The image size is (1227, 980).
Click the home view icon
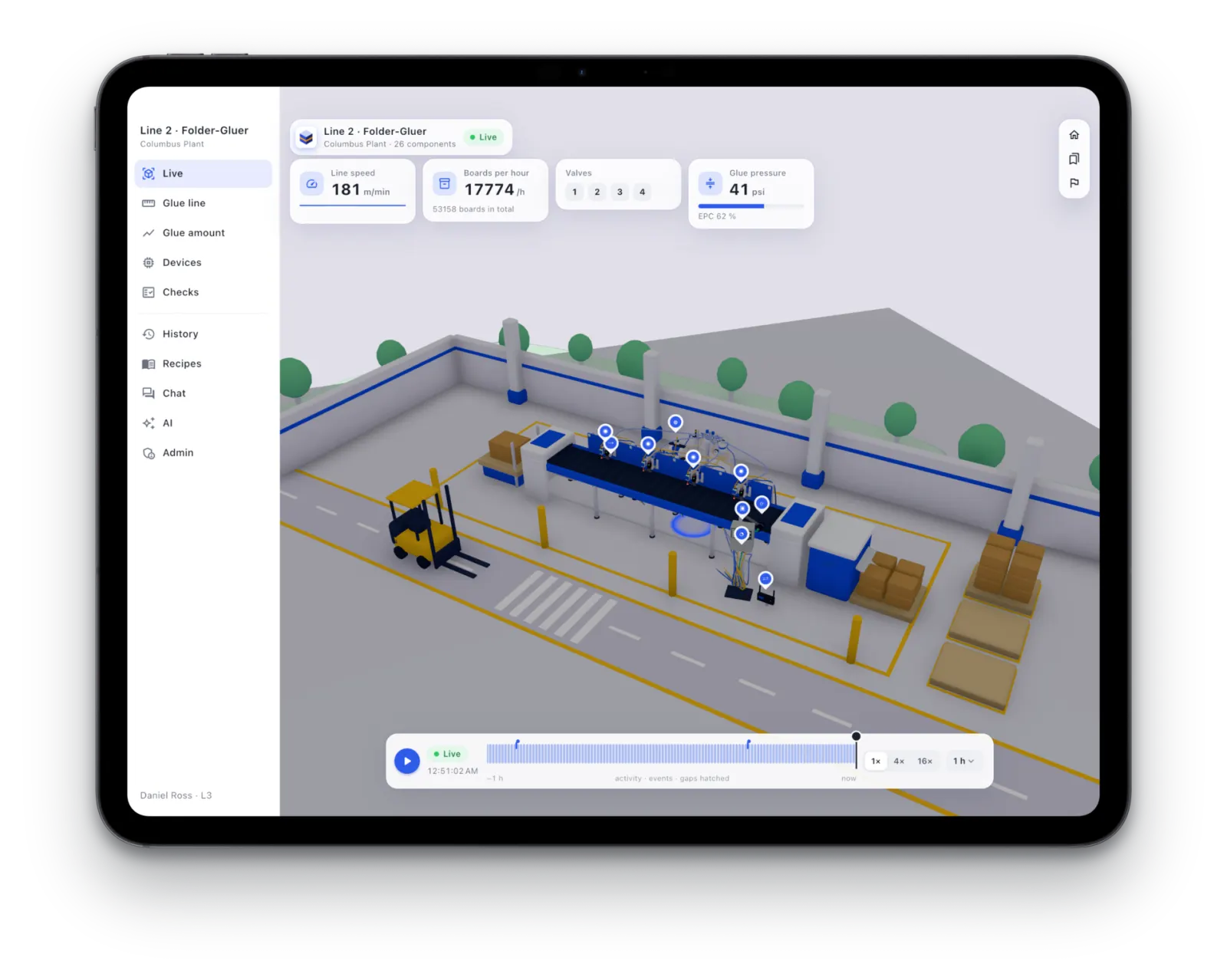[x=1074, y=135]
